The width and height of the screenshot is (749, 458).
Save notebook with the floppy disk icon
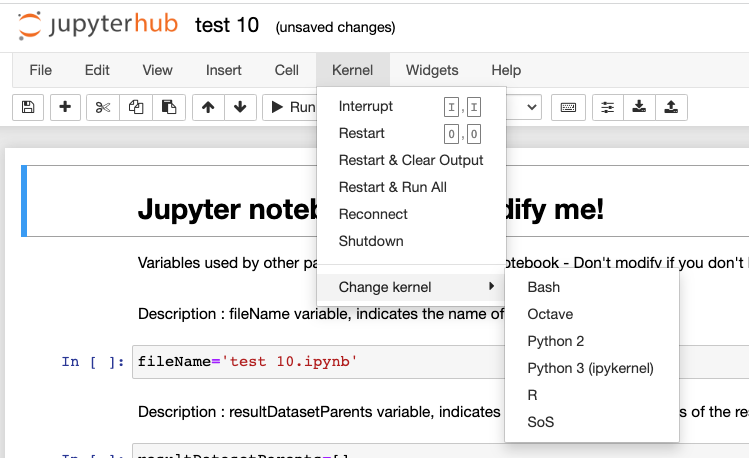28,107
